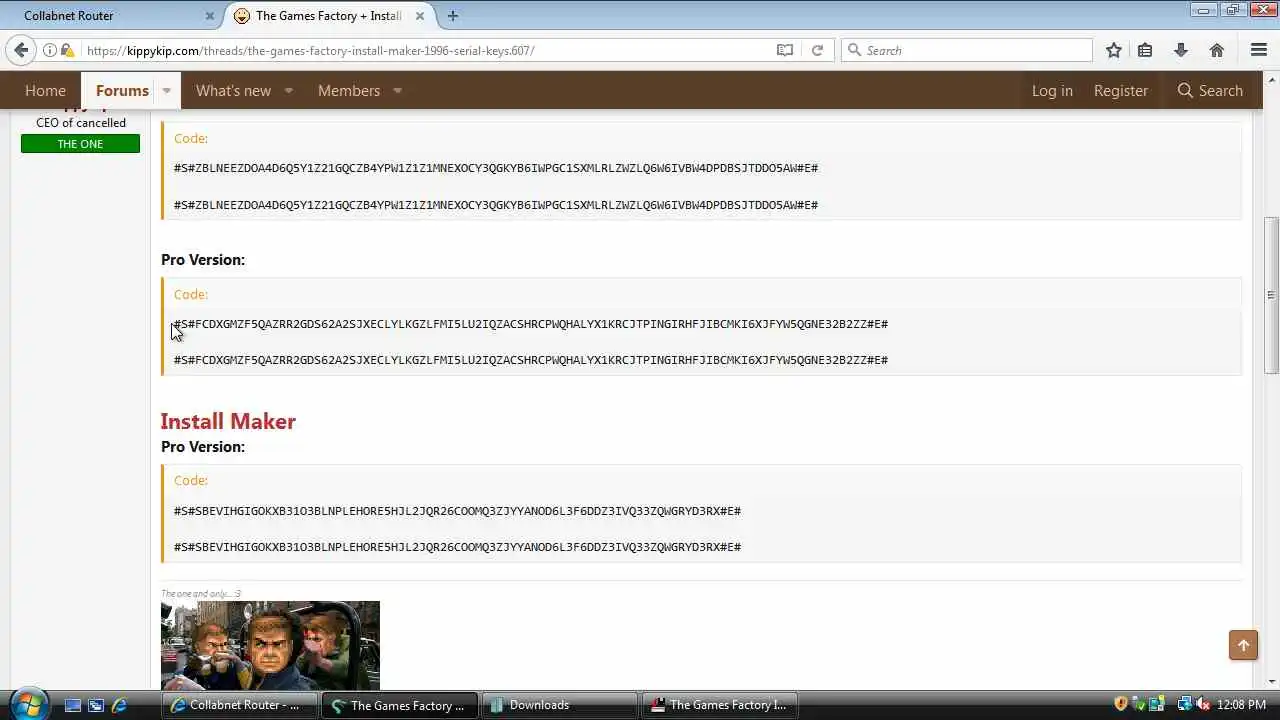1280x720 pixels.
Task: Open Forums in forum navigation
Action: click(122, 90)
